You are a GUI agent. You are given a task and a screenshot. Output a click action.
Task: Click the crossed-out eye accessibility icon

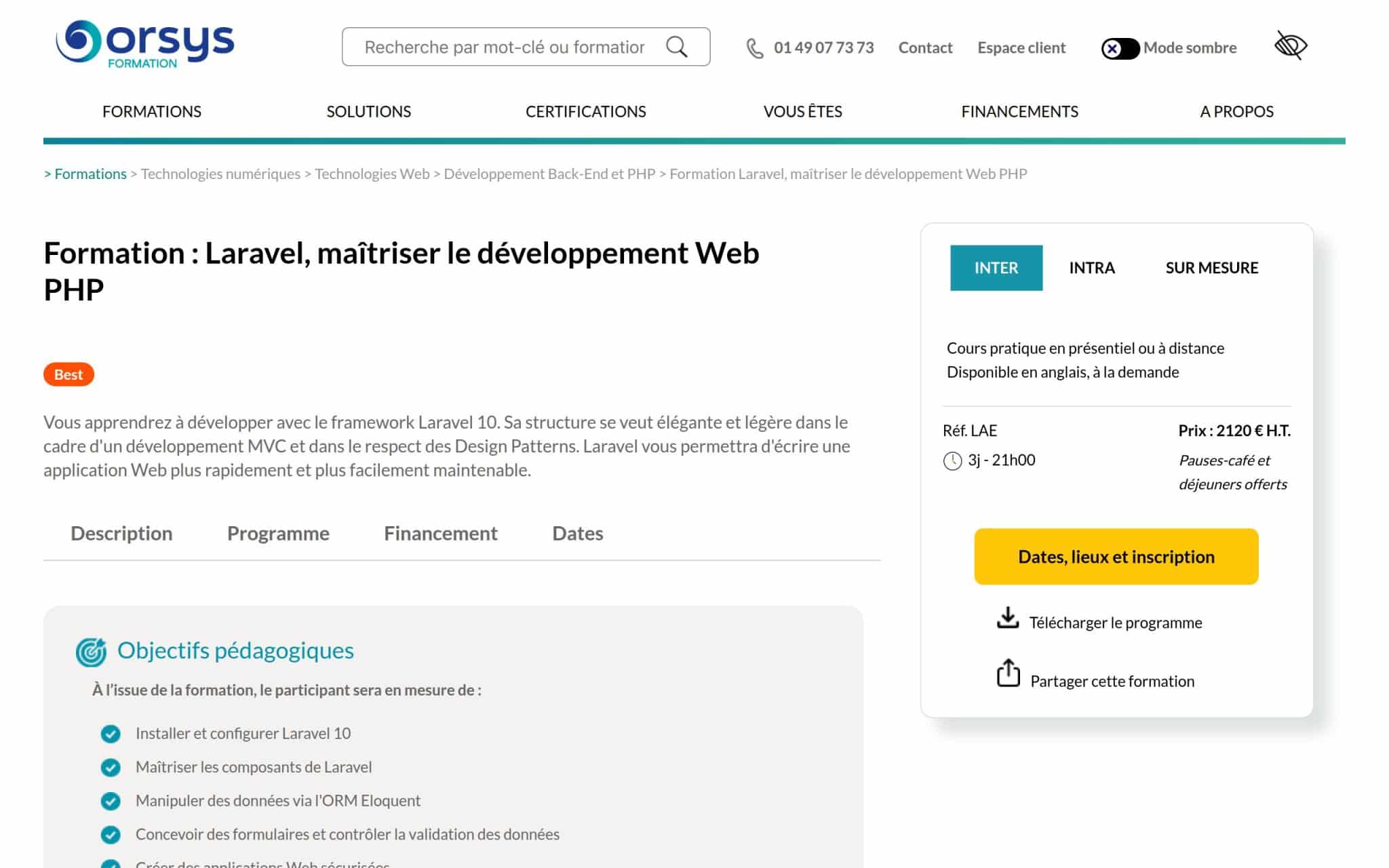click(1291, 45)
